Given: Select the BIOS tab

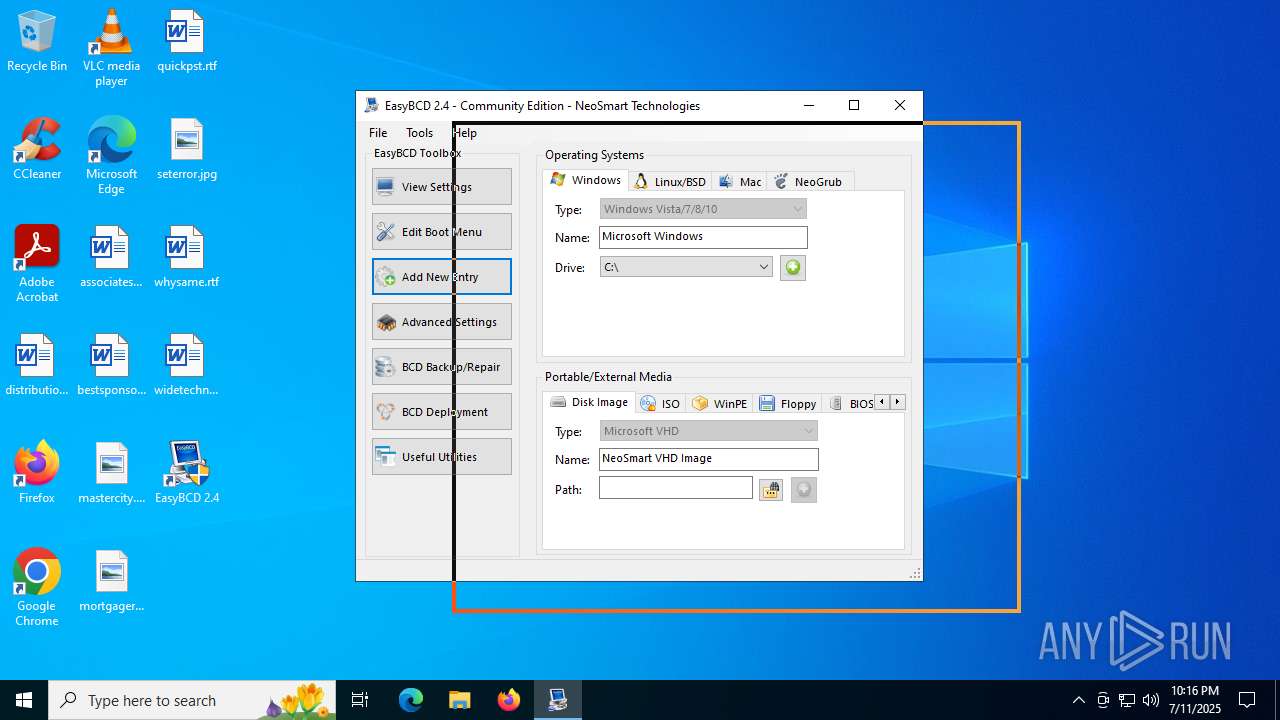Looking at the screenshot, I should click(851, 404).
